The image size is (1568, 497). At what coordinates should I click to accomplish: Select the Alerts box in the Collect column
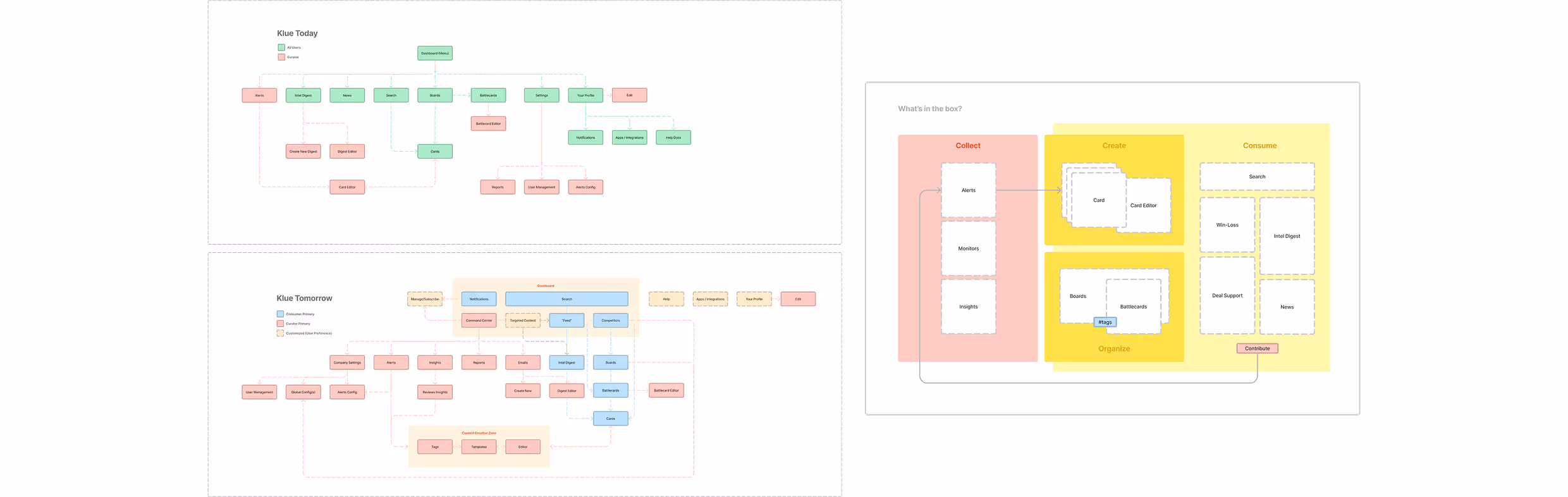[969, 190]
